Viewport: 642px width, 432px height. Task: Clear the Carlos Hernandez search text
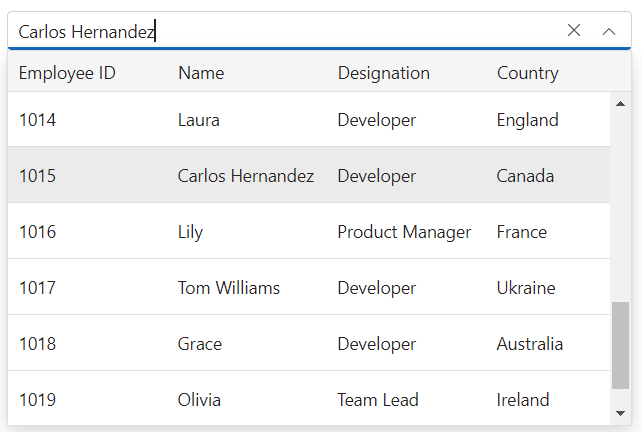coord(574,30)
